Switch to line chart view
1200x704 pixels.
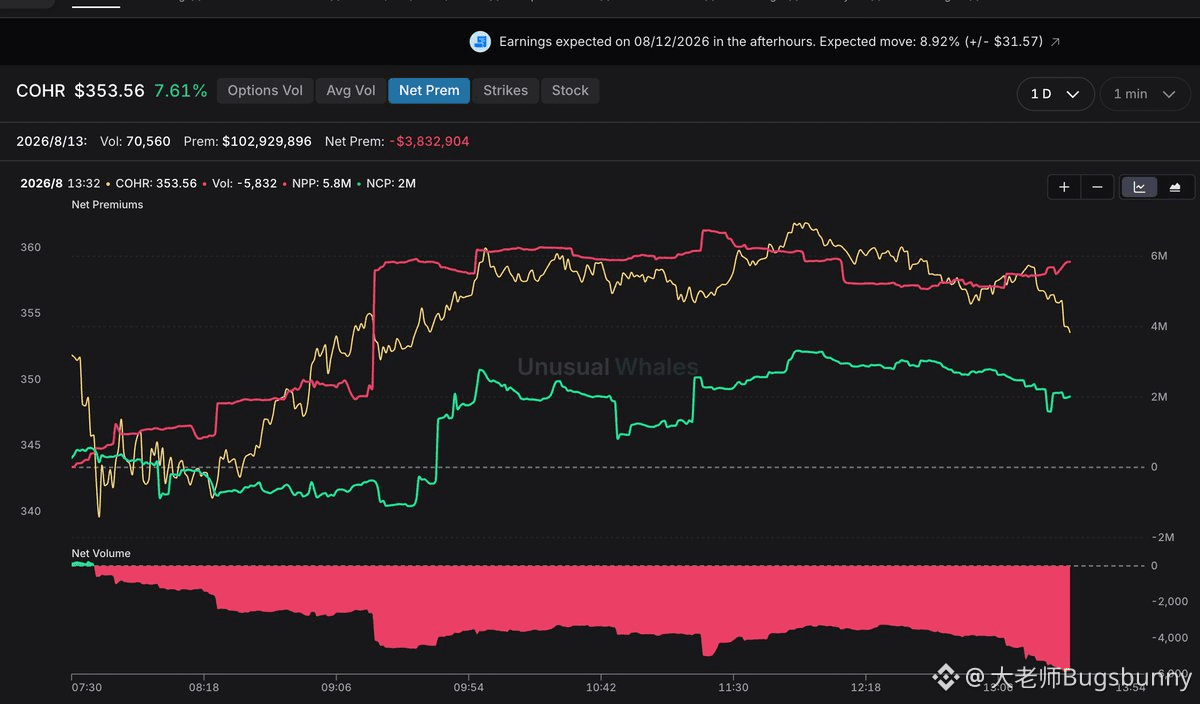pos(1139,187)
